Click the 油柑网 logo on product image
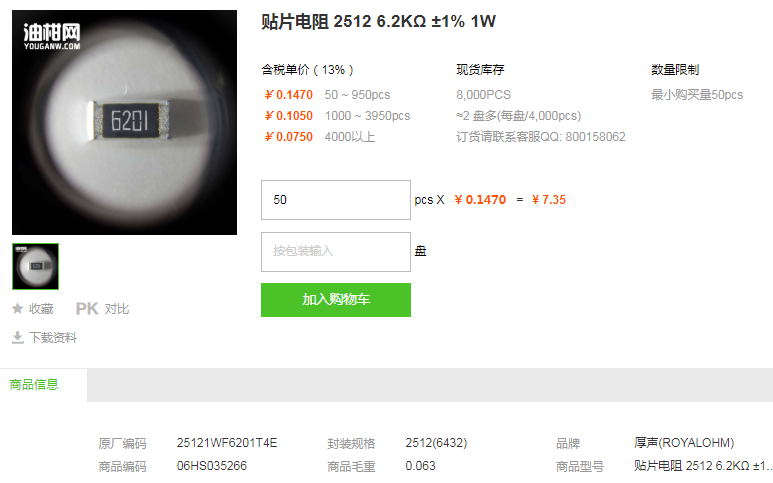Viewport: 773px width, 483px height. point(52,36)
